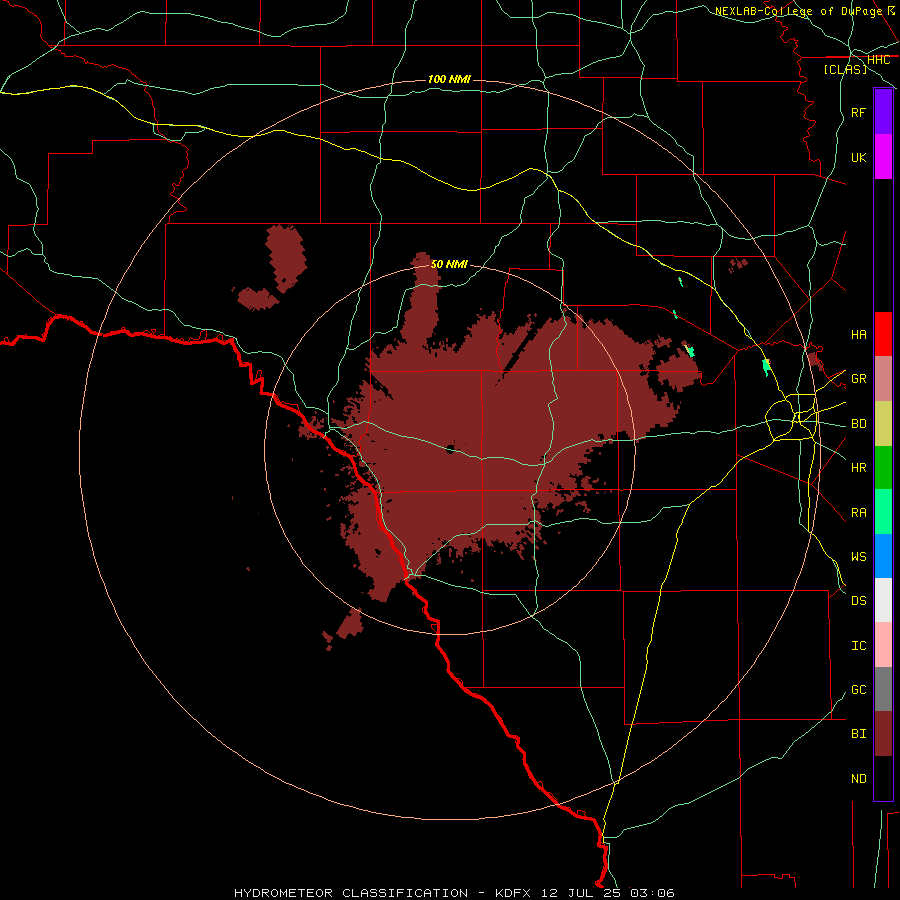This screenshot has height=900, width=900.
Task: Click the GR legend label
Action: click(x=858, y=379)
